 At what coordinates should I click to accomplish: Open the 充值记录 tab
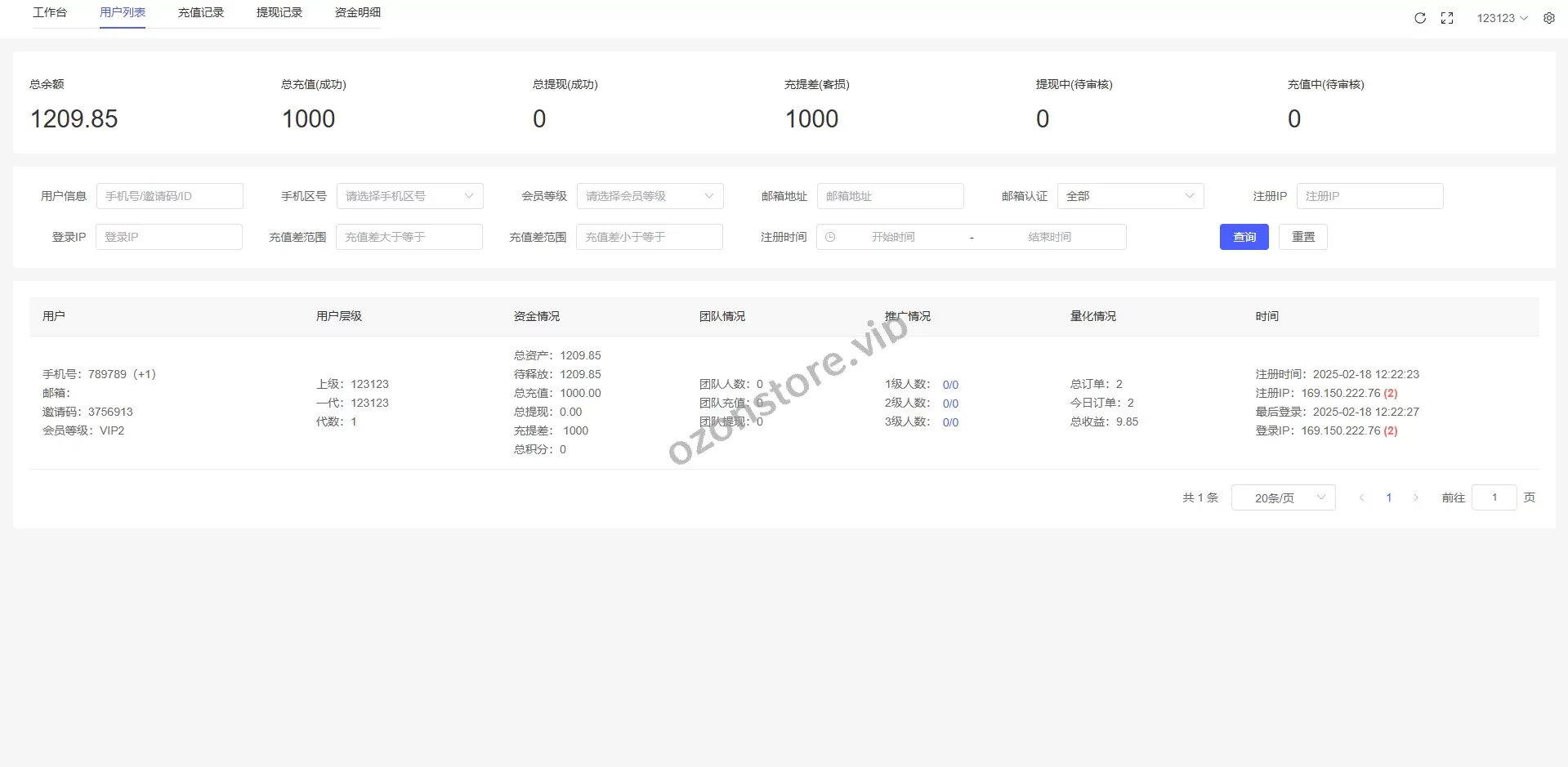(201, 12)
